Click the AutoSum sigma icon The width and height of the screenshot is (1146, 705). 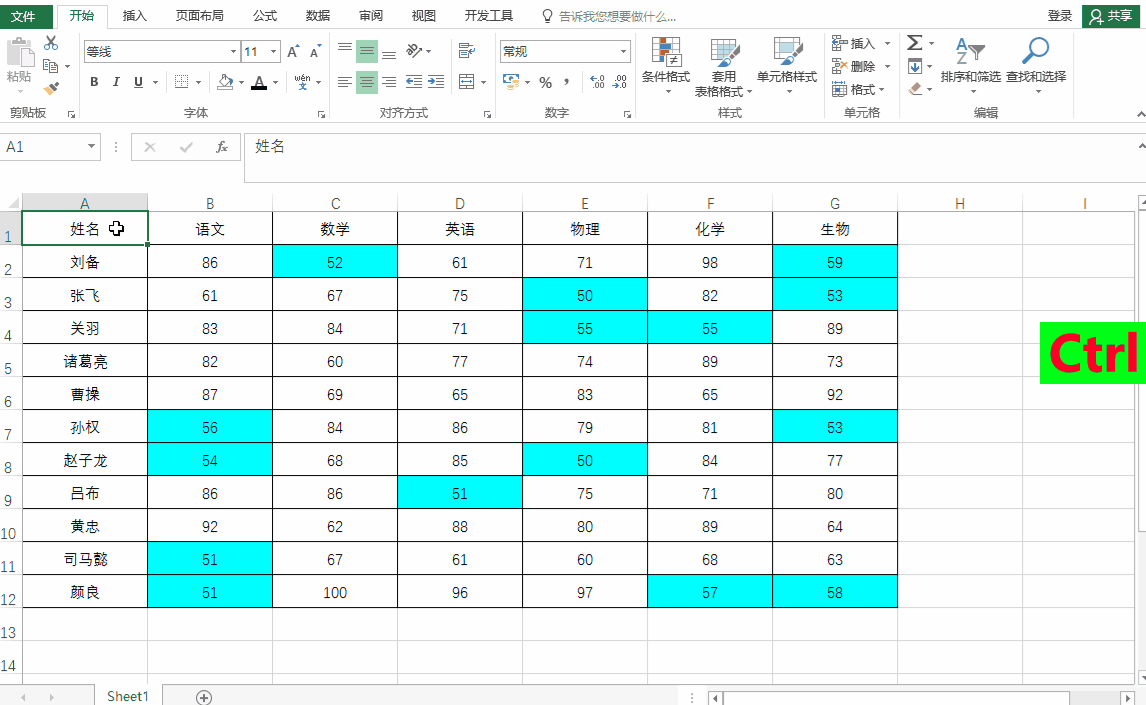pos(914,43)
